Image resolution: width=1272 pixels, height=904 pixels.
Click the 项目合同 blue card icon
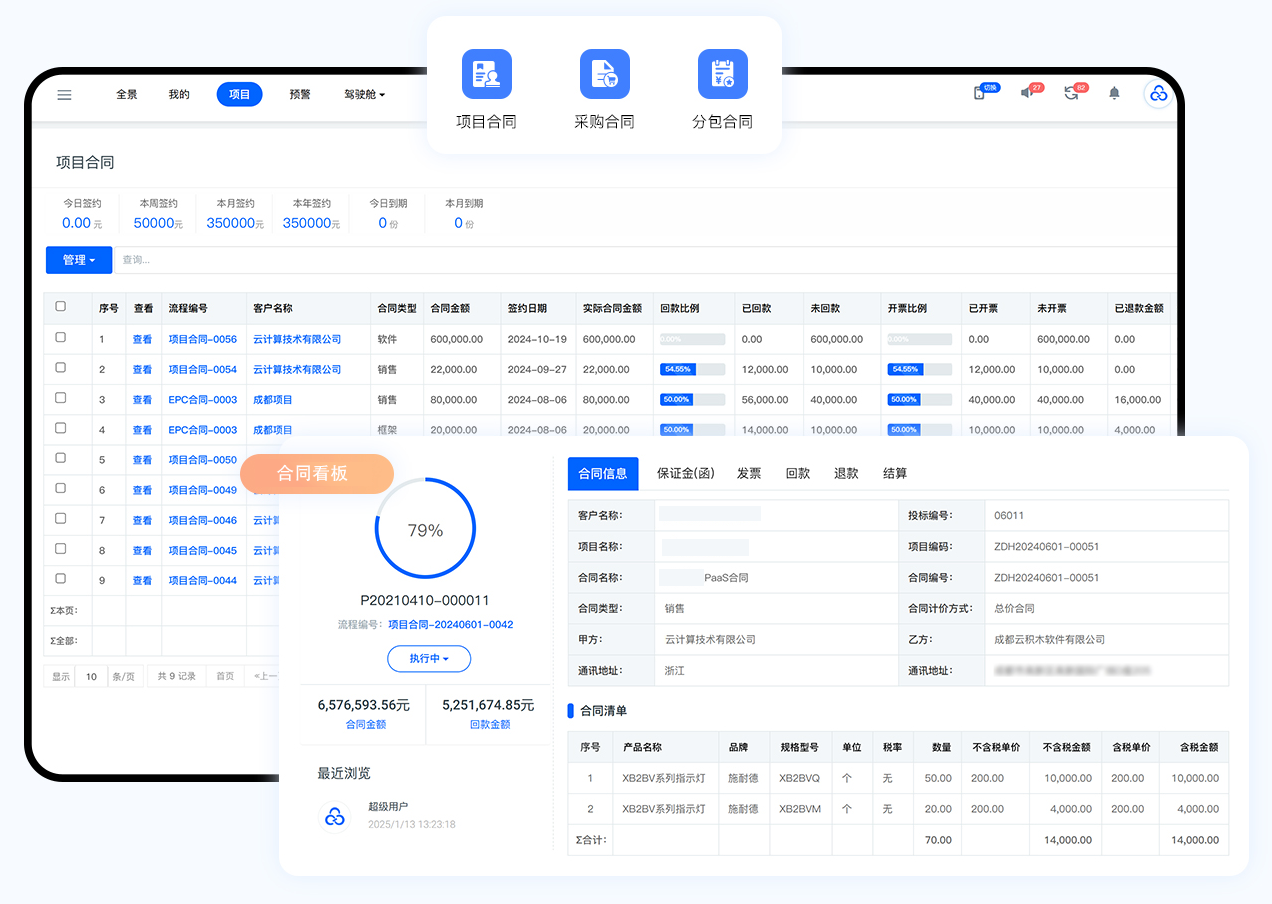[487, 74]
